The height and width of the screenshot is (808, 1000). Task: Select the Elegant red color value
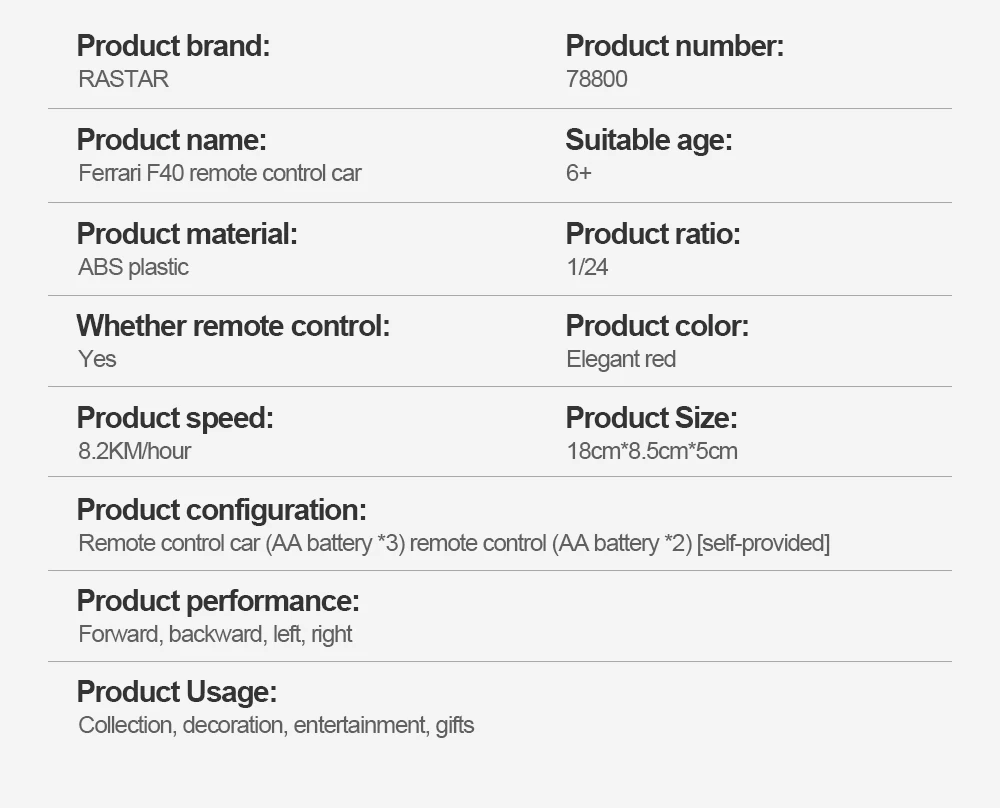pos(621,359)
